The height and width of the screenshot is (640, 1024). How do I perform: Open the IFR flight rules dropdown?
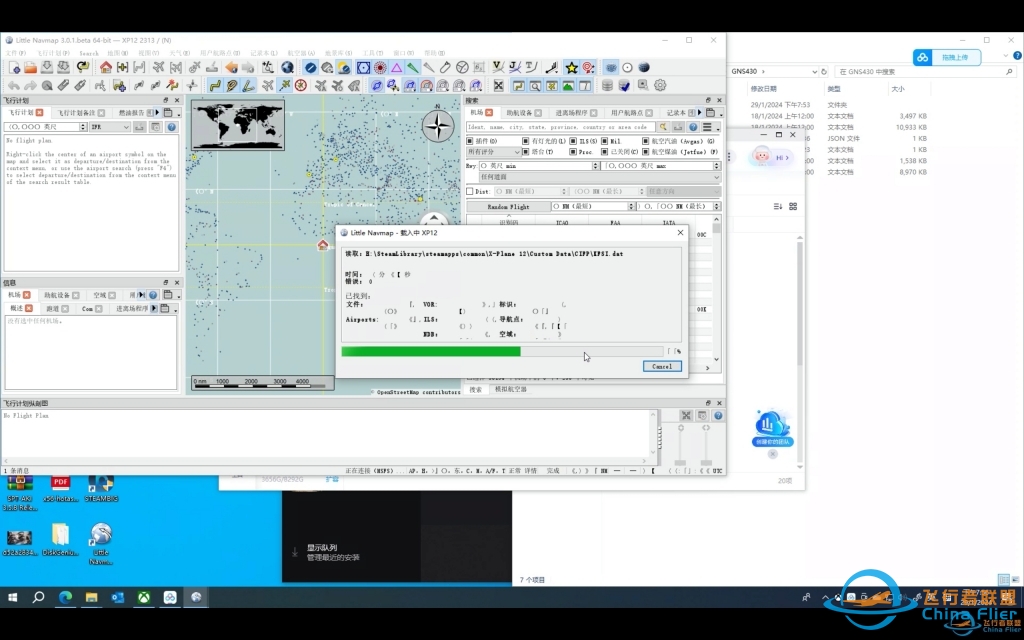(x=110, y=127)
